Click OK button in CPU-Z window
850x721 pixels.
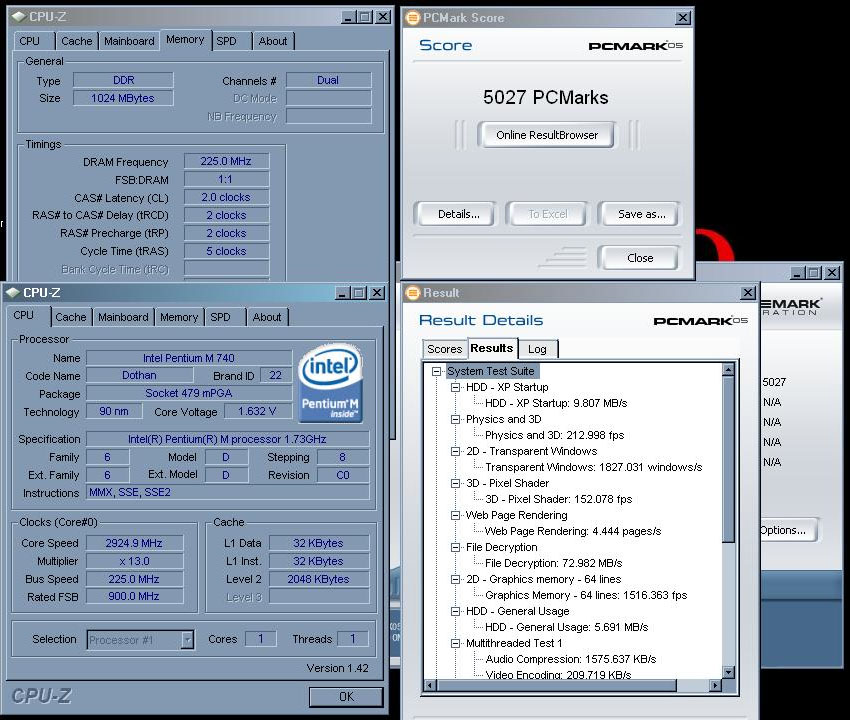coord(346,697)
